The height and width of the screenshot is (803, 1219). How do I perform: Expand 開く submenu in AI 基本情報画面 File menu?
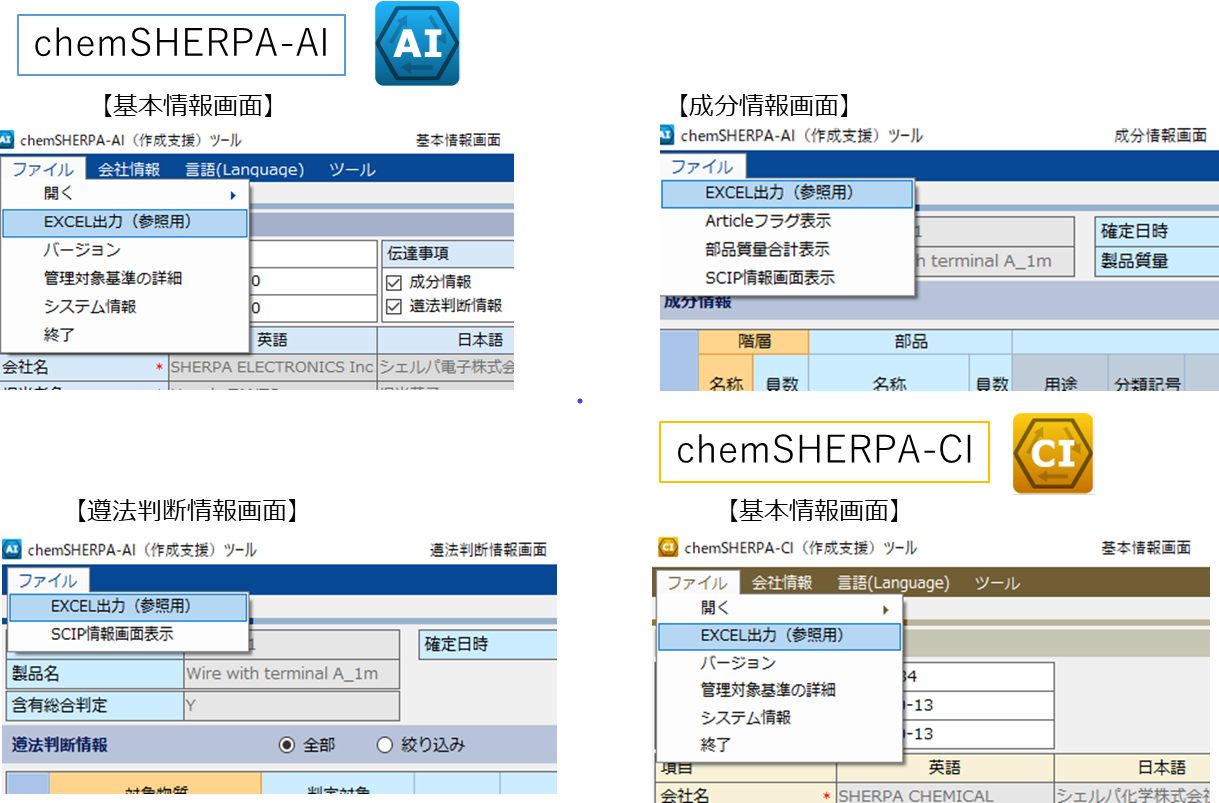click(125, 195)
